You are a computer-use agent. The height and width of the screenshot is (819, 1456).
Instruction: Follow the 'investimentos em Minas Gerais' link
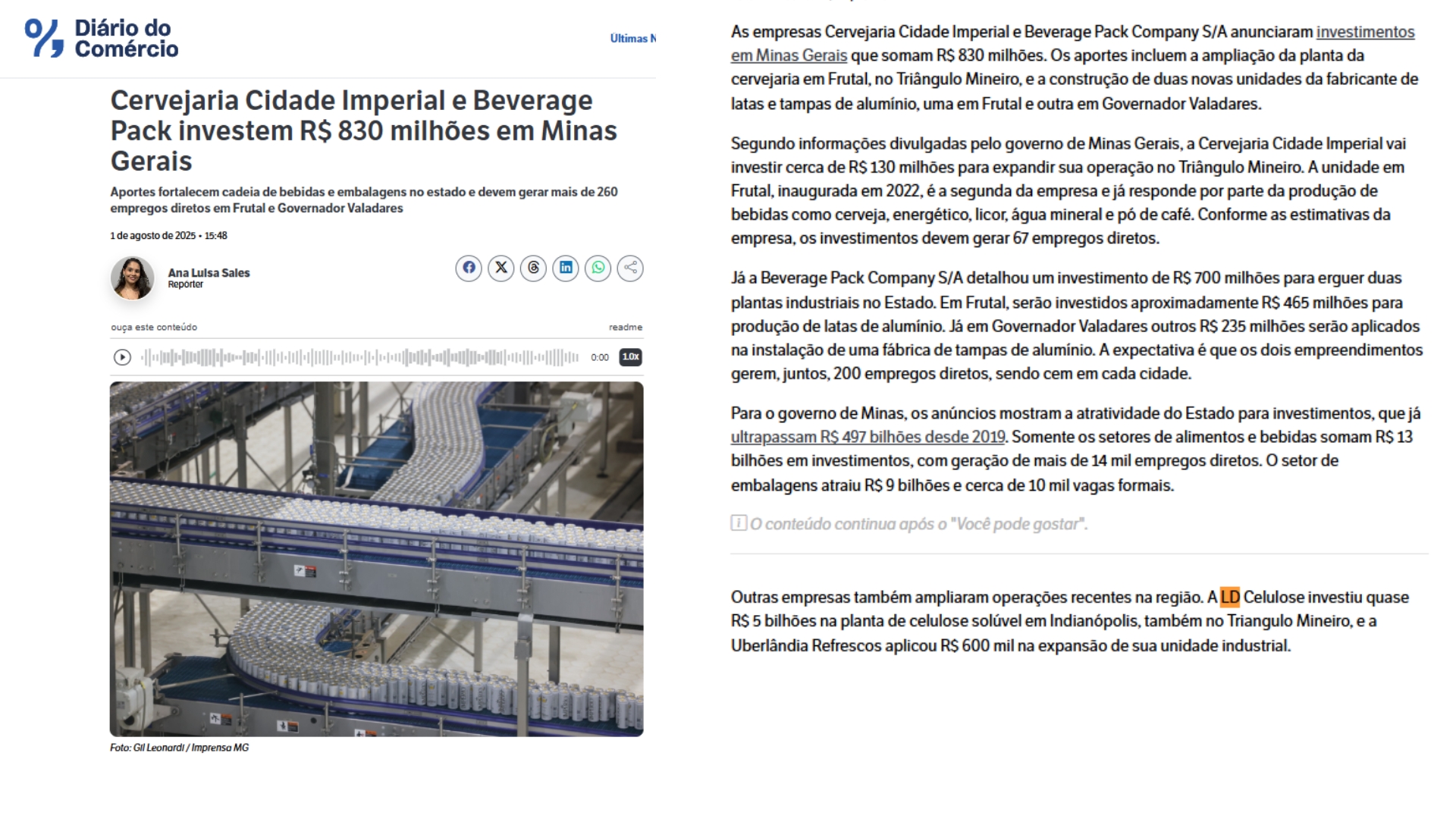pyautogui.click(x=1364, y=32)
